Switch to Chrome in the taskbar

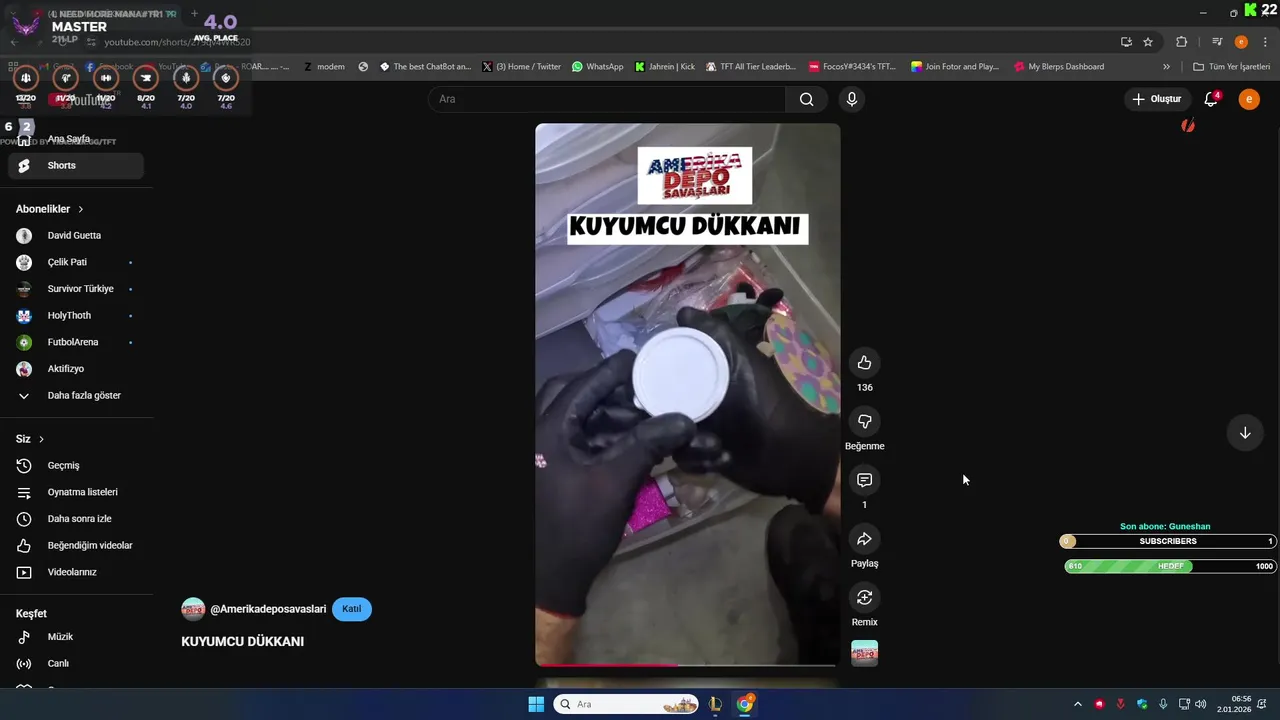(x=745, y=704)
